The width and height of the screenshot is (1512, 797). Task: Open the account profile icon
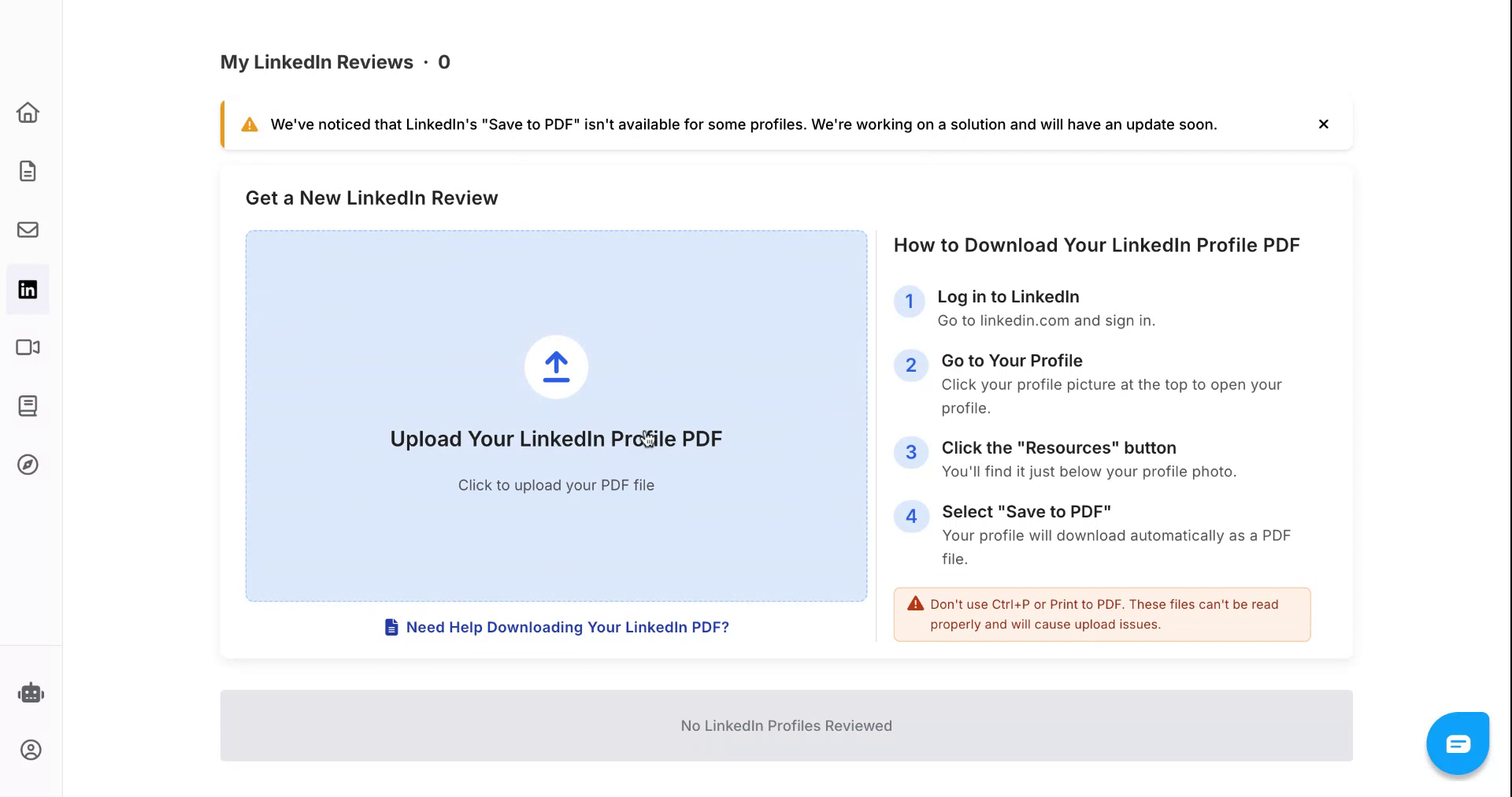[x=31, y=750]
